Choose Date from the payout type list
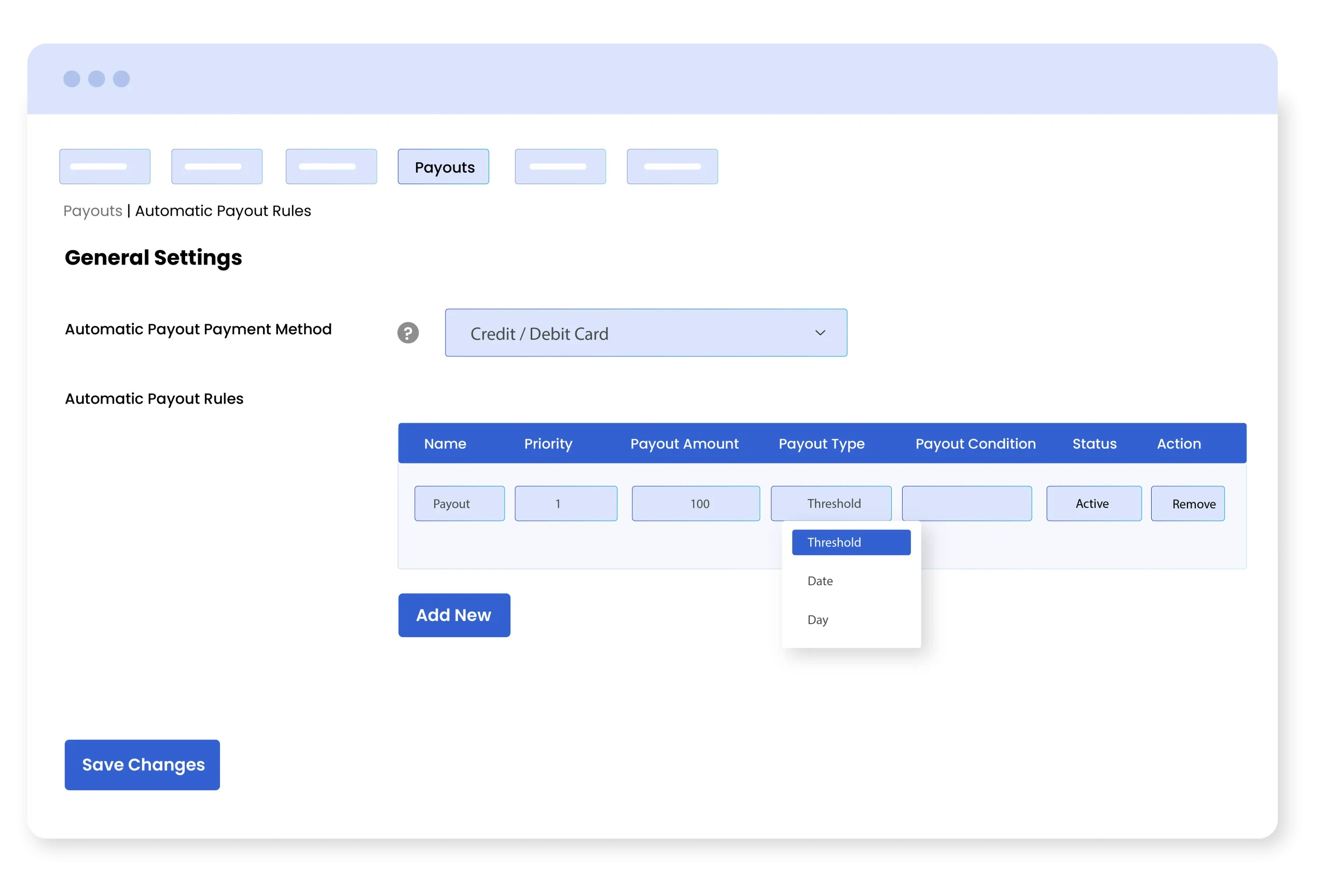This screenshot has width=1328, height=896. [x=820, y=581]
